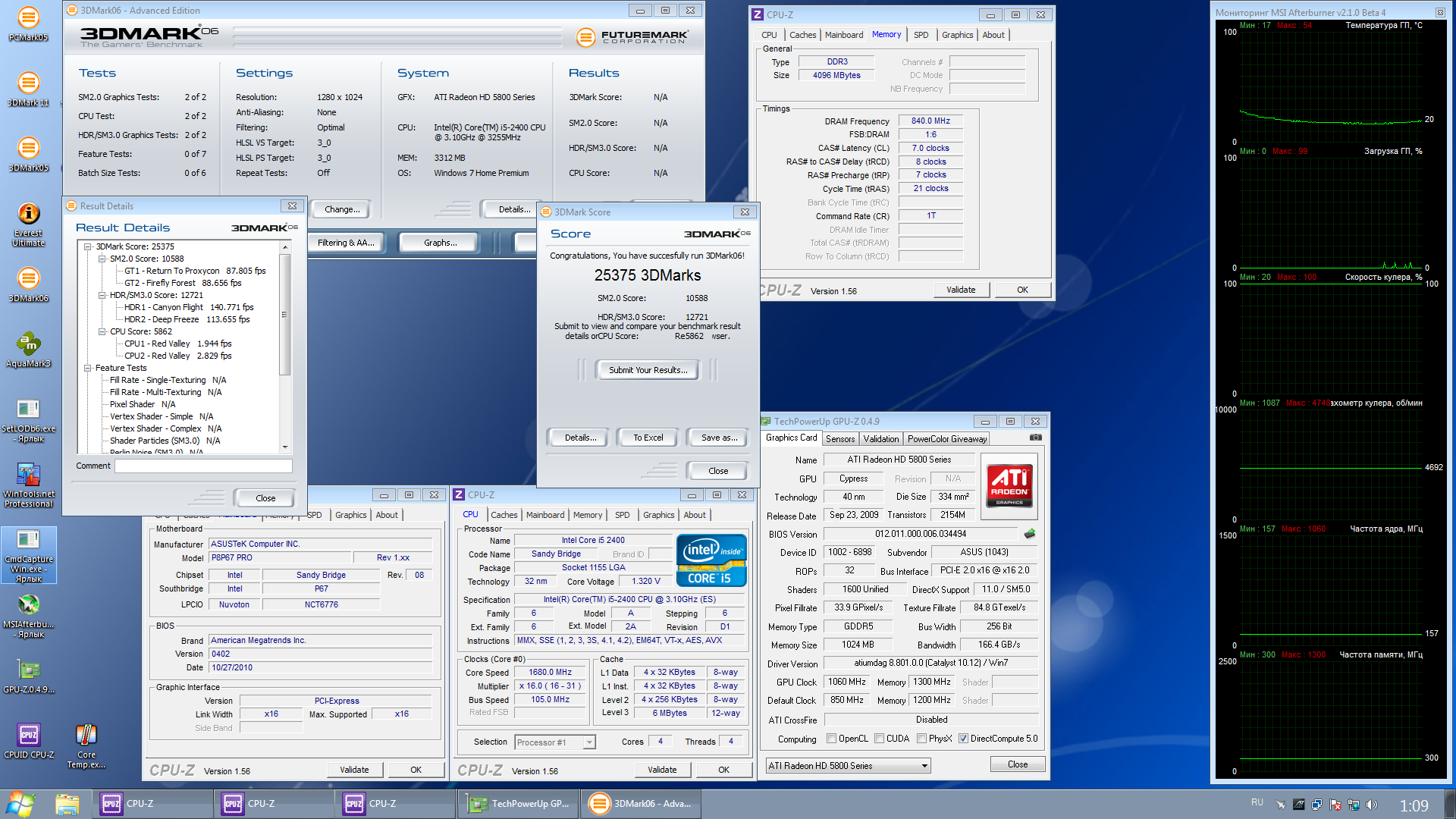The image size is (1456, 819).
Task: Launch WinTools.net Professional icon
Action: (28, 485)
